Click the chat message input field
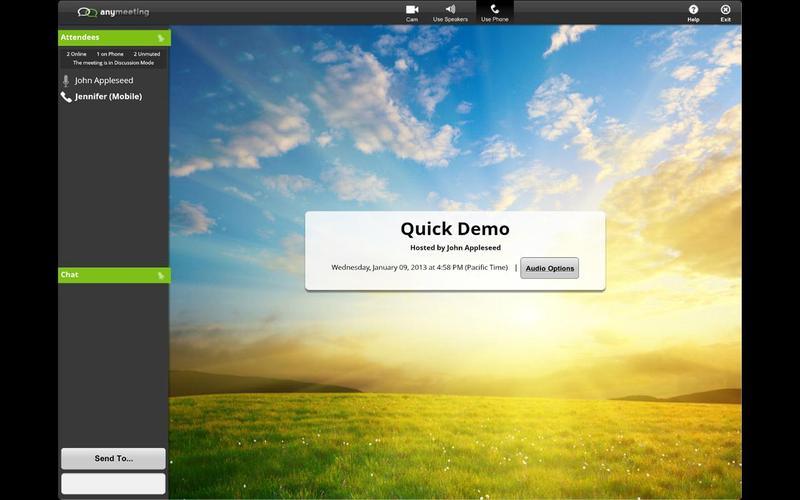This screenshot has width=800, height=500. click(113, 483)
